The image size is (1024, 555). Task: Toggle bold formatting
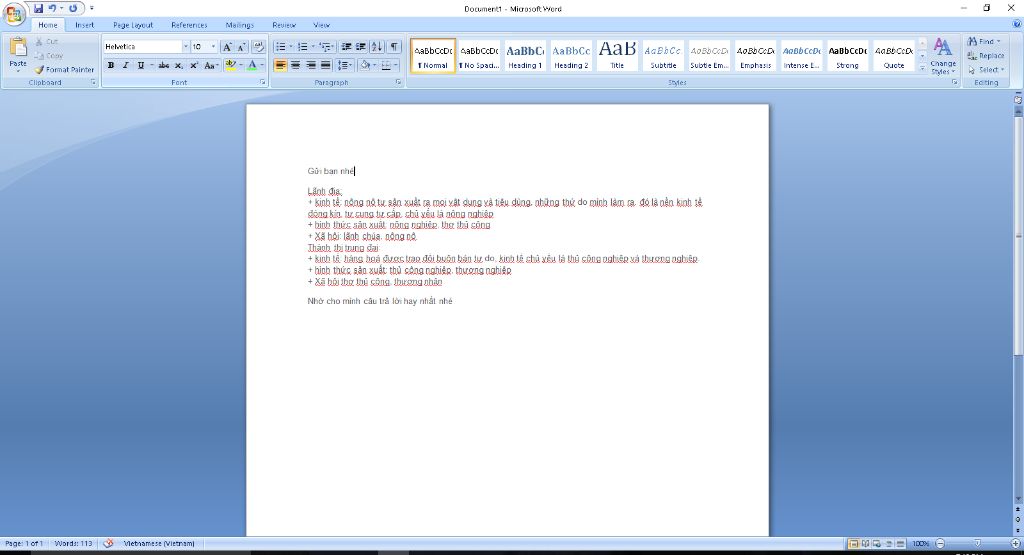[x=111, y=65]
